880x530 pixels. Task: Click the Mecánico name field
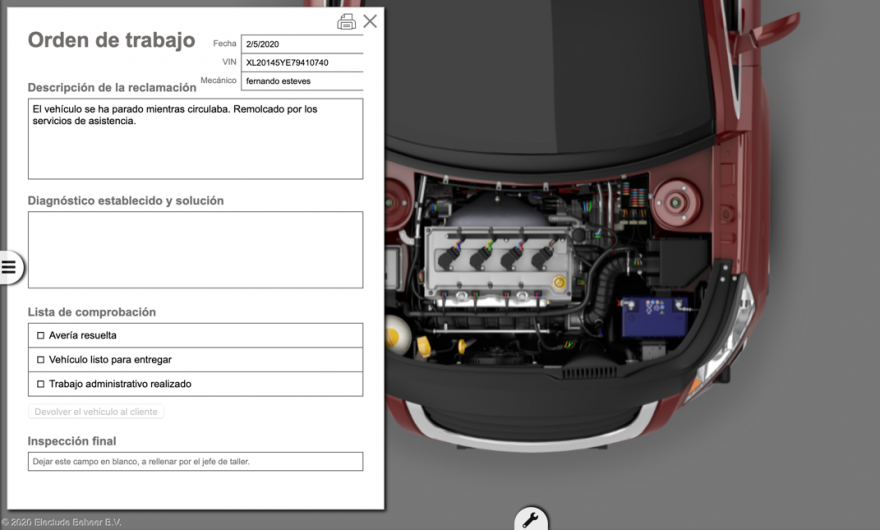pos(301,81)
